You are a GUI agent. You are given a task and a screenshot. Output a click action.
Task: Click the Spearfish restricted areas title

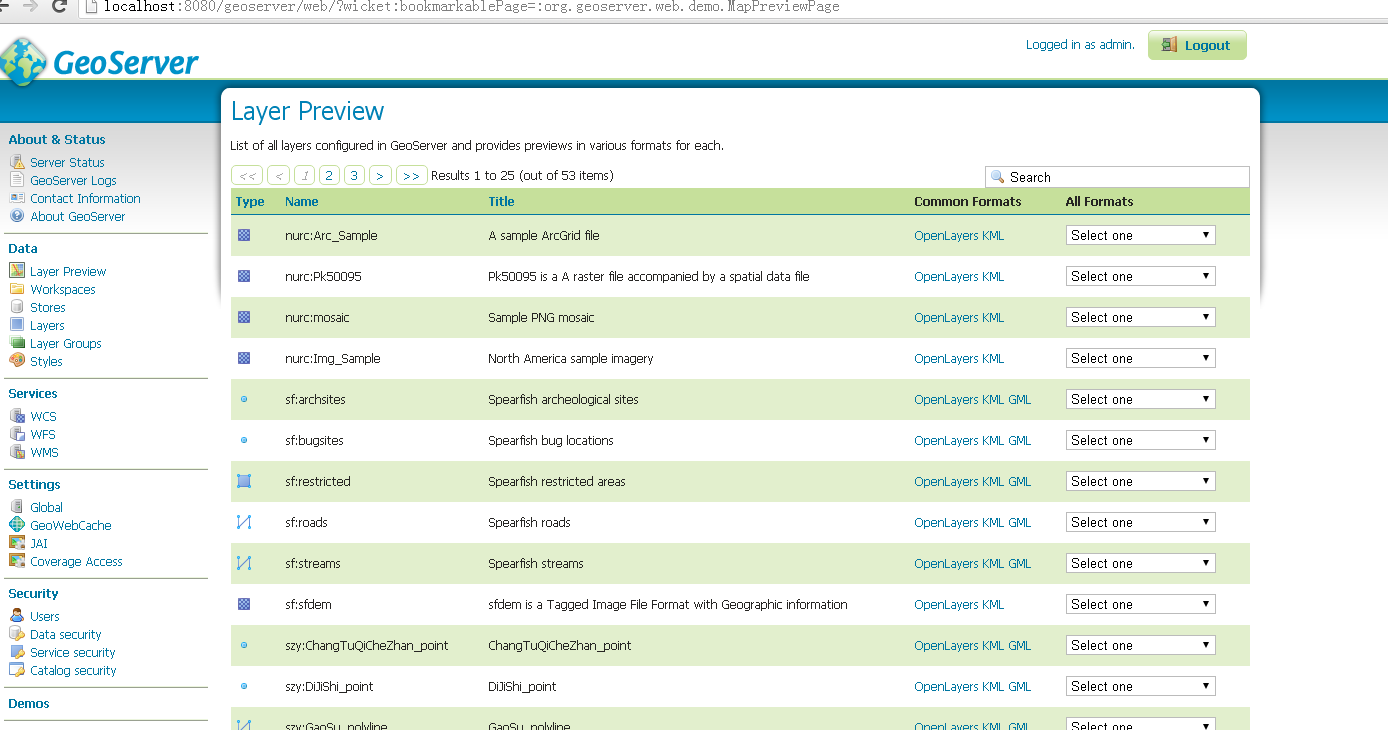pos(557,481)
